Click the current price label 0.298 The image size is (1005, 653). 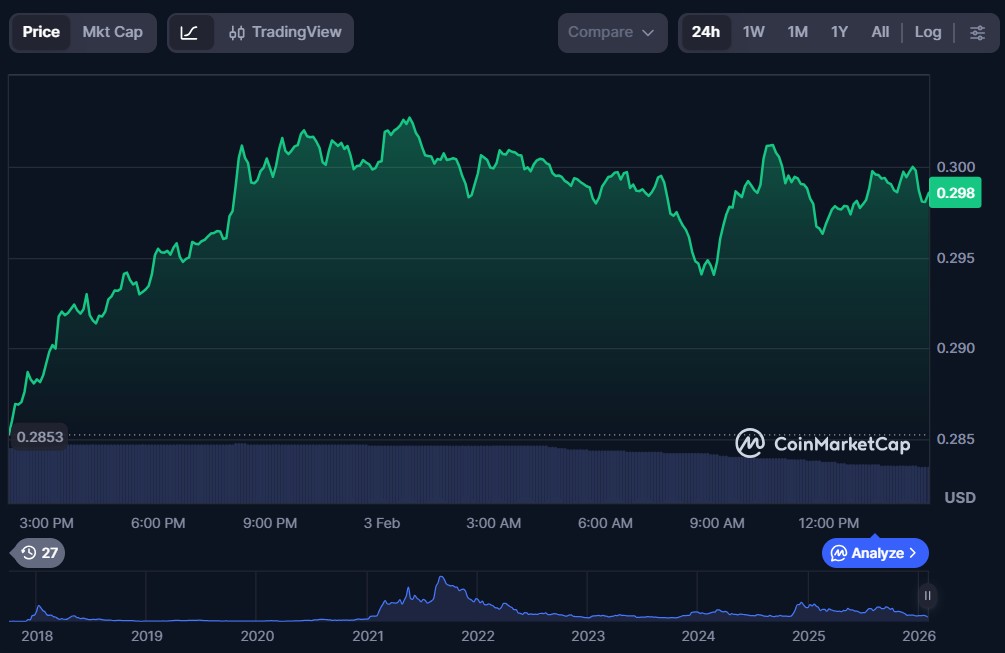pos(955,193)
